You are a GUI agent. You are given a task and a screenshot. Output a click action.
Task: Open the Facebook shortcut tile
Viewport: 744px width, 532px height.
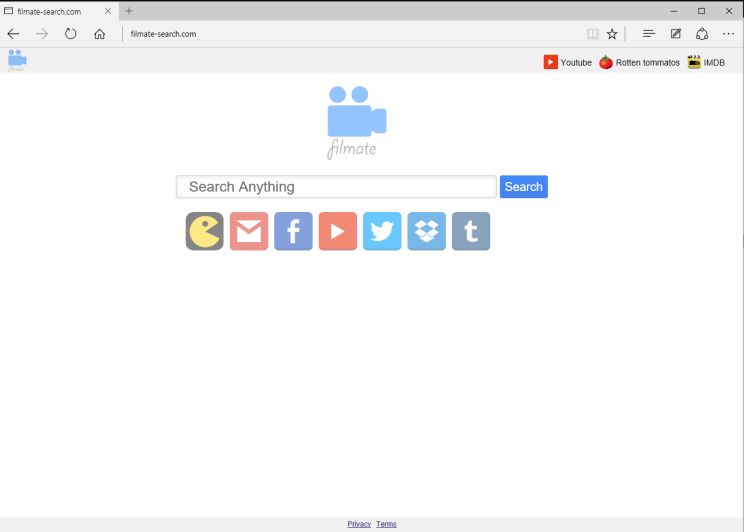click(x=293, y=231)
